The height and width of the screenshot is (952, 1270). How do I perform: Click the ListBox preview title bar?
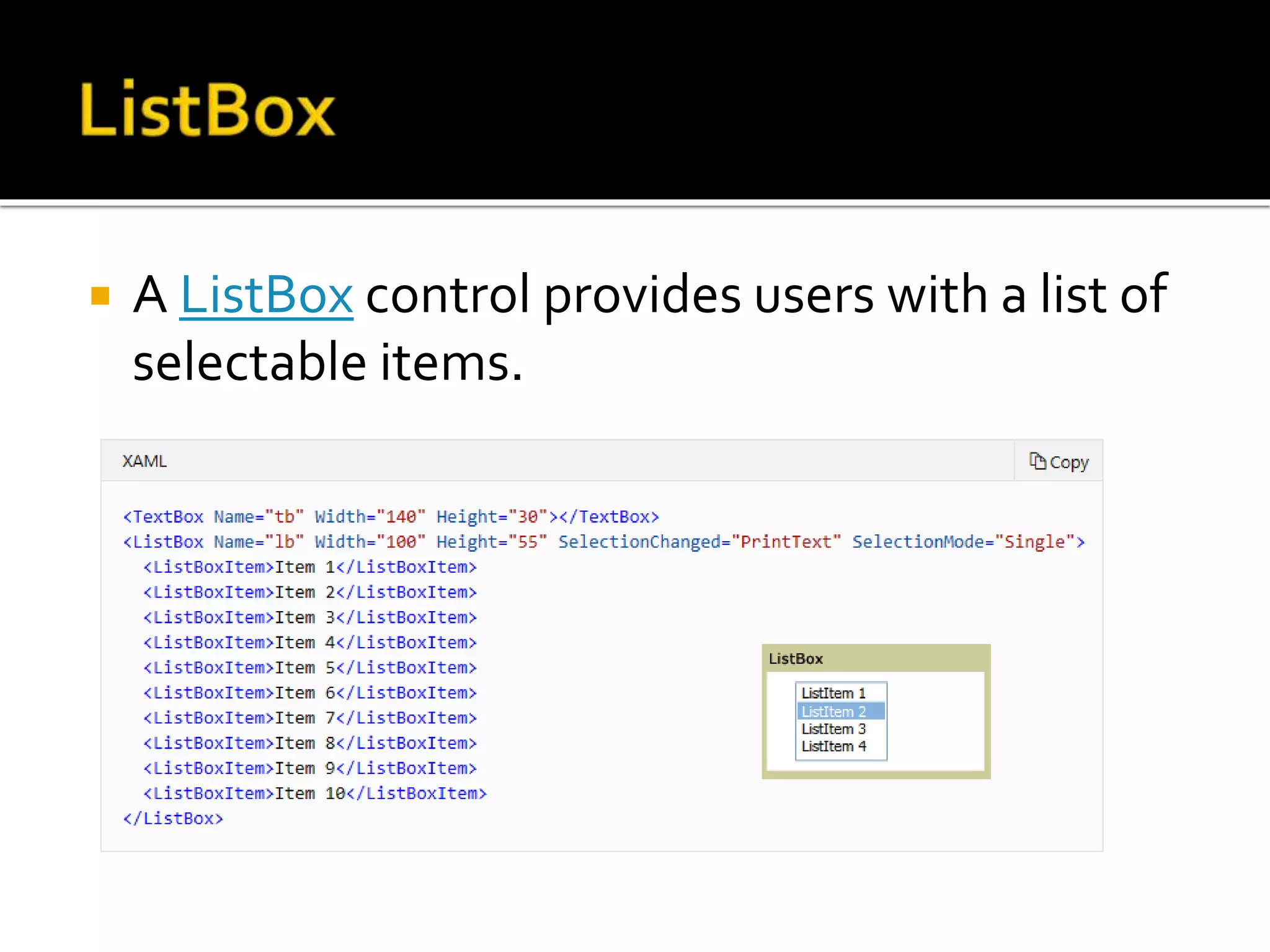point(876,658)
